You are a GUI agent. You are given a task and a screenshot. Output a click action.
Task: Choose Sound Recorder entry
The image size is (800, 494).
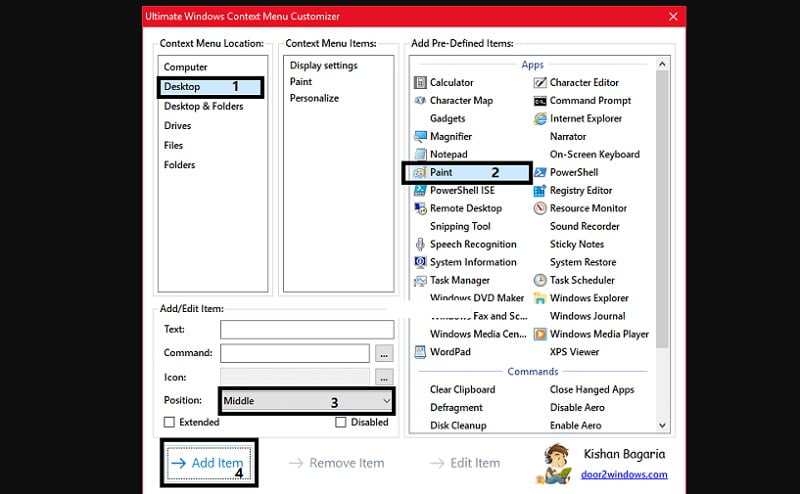(x=585, y=227)
